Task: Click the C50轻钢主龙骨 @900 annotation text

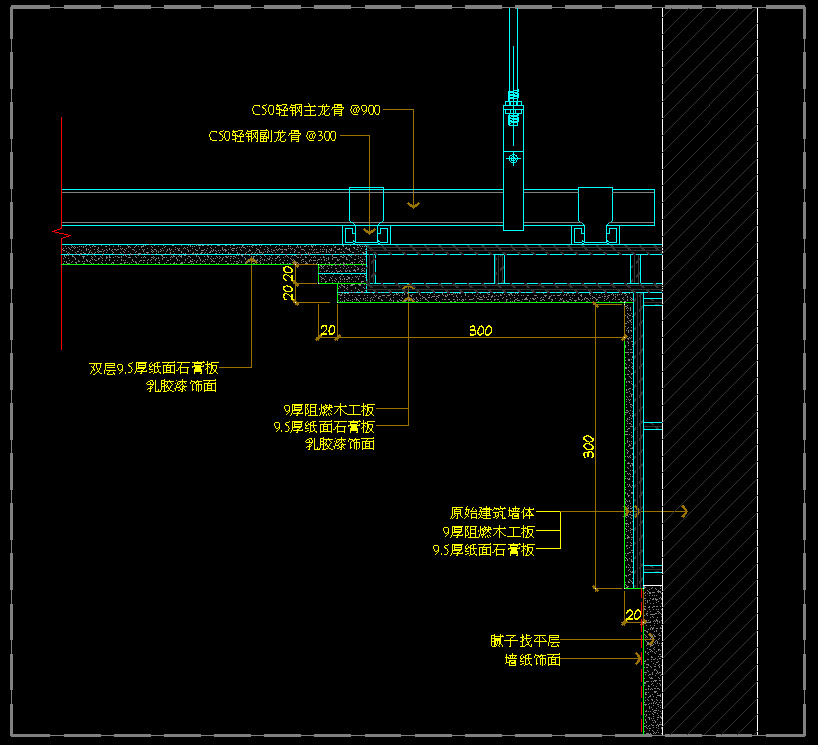Action: (x=316, y=110)
